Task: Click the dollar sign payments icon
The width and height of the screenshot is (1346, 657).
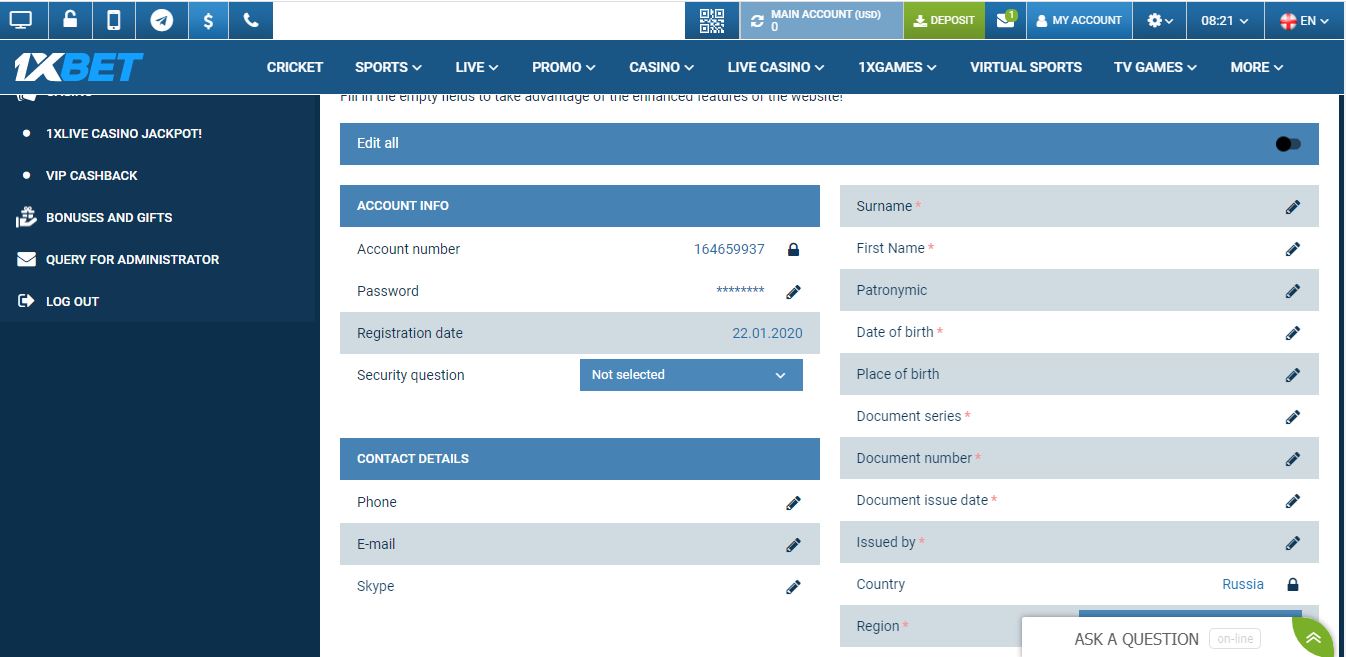Action: 207,20
